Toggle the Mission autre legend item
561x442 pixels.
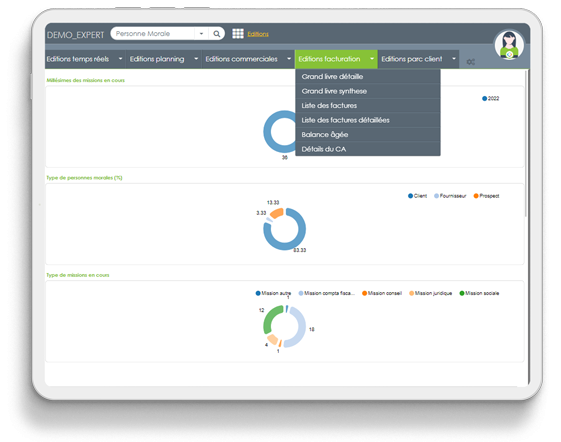[x=273, y=293]
